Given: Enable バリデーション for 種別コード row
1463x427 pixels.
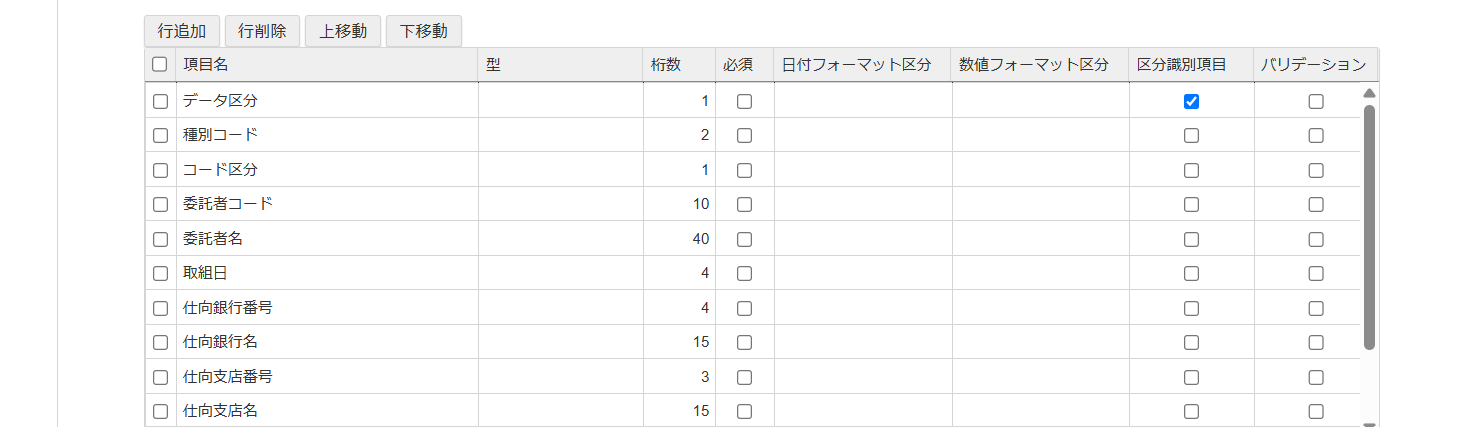Looking at the screenshot, I should click(x=1315, y=136).
